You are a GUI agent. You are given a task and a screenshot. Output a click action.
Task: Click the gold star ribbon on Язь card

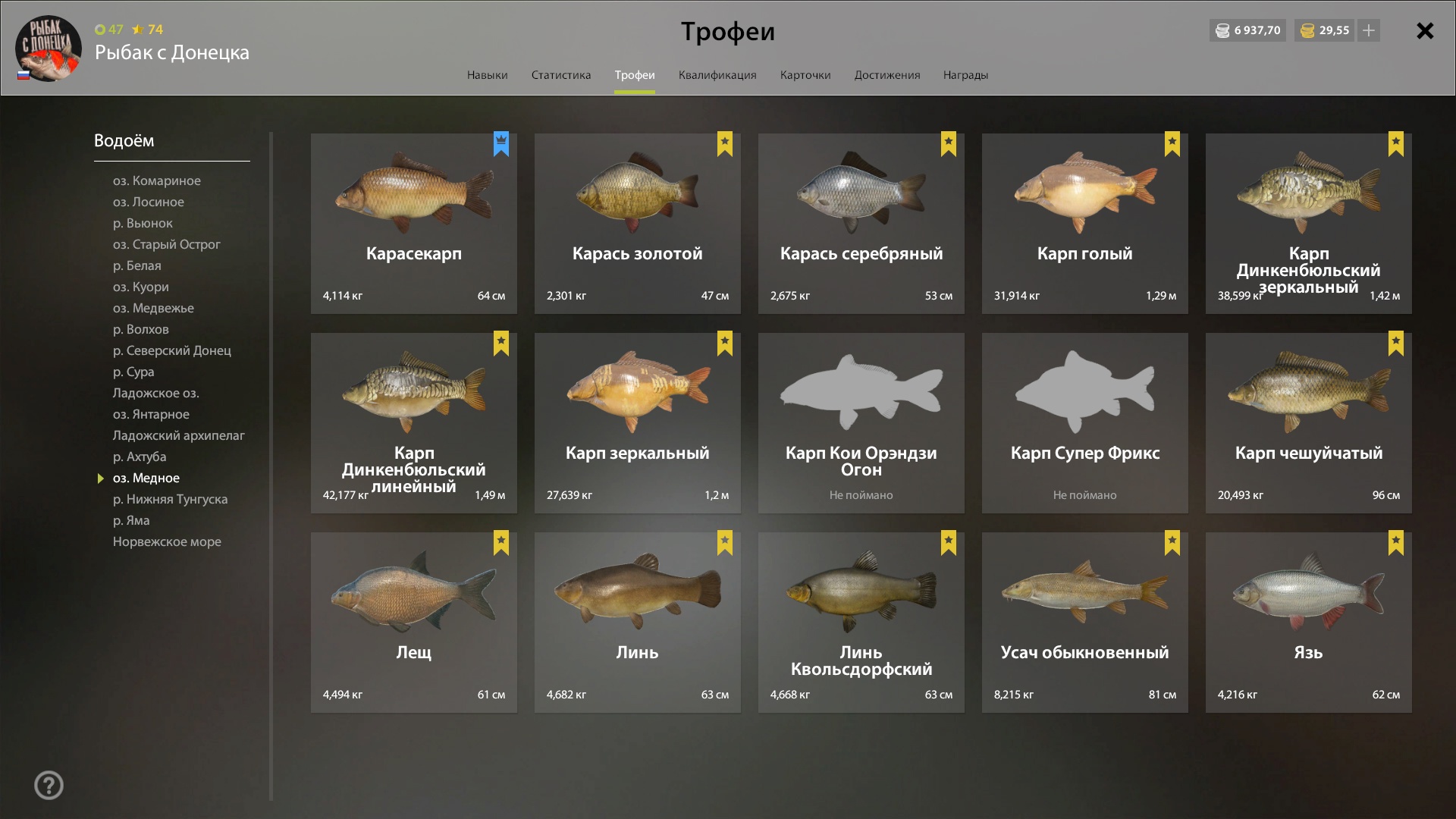coord(1396,543)
